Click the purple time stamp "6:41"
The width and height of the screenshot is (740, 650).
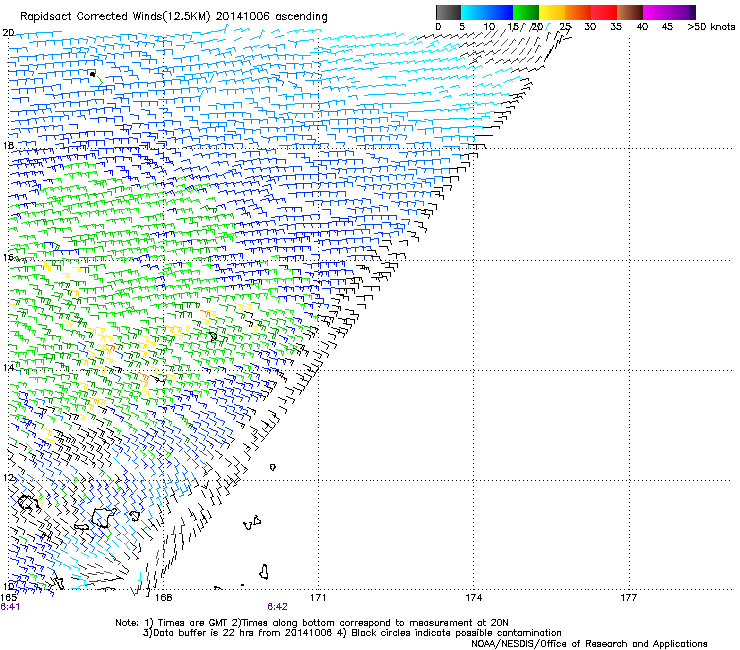[10, 606]
